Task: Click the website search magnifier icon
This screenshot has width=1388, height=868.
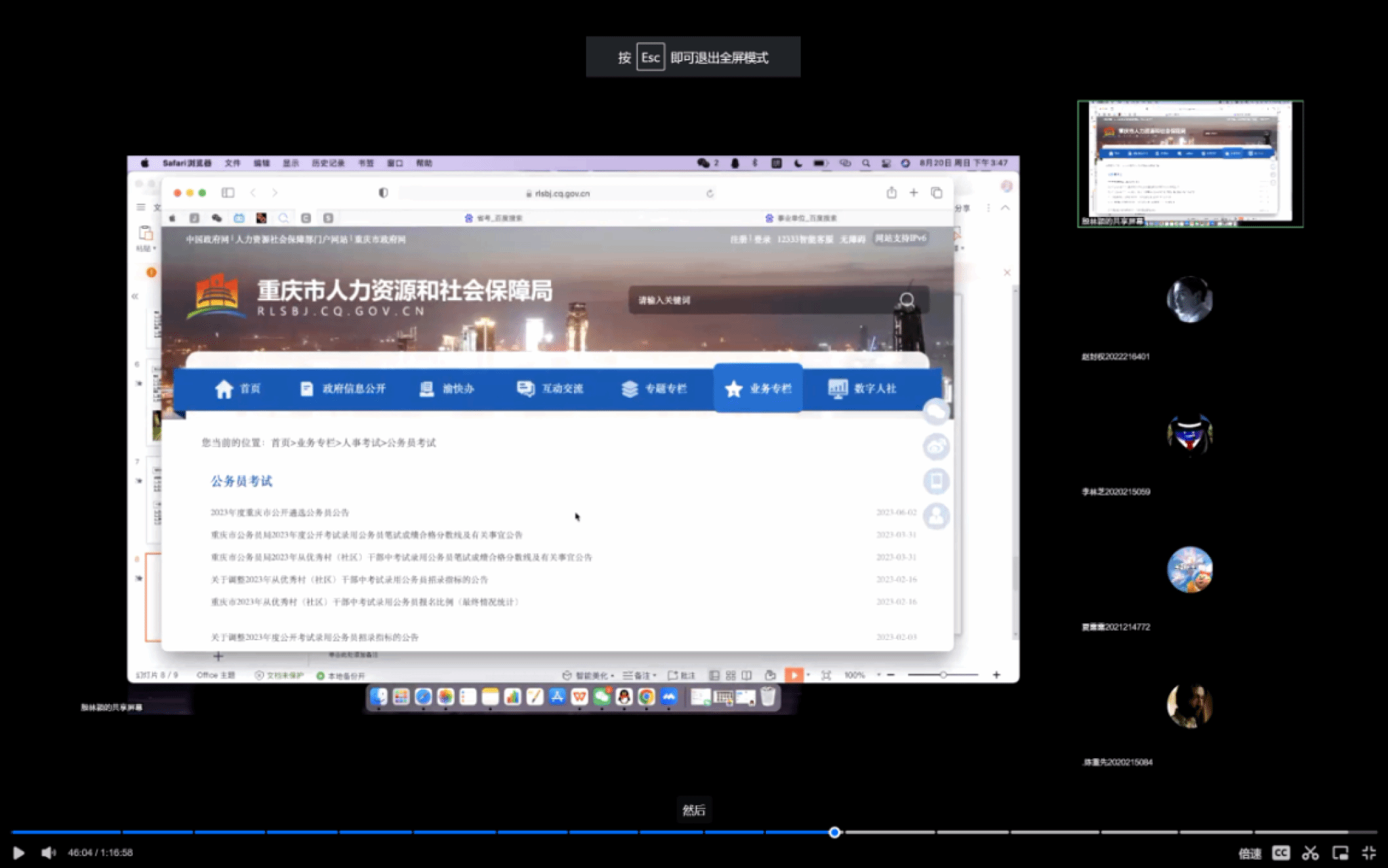Action: (906, 299)
